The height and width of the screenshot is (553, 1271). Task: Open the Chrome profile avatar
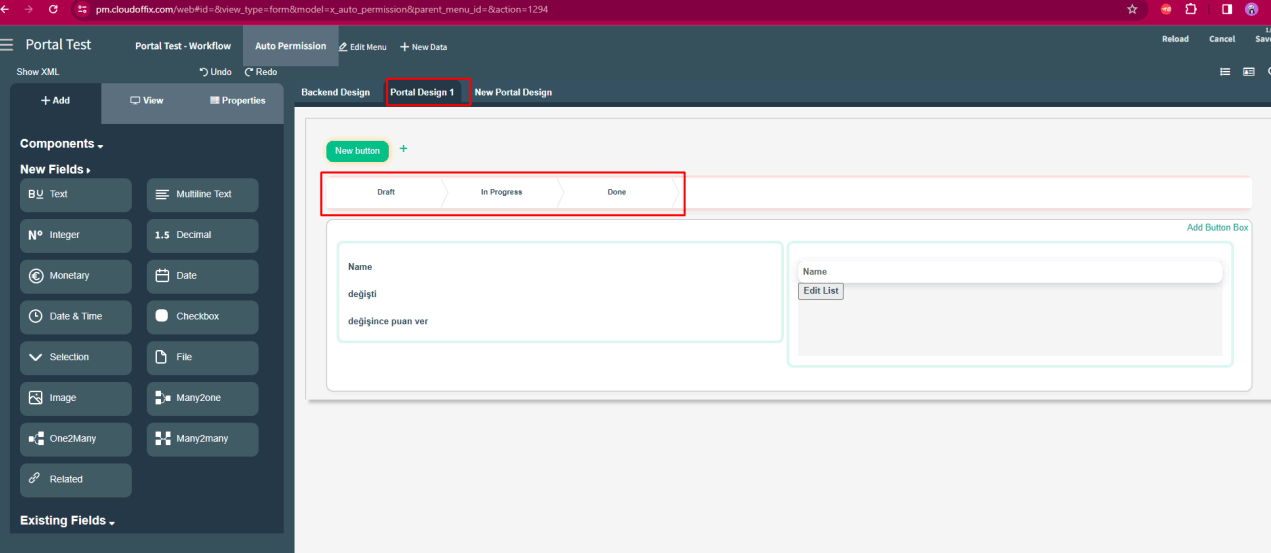point(1252,9)
